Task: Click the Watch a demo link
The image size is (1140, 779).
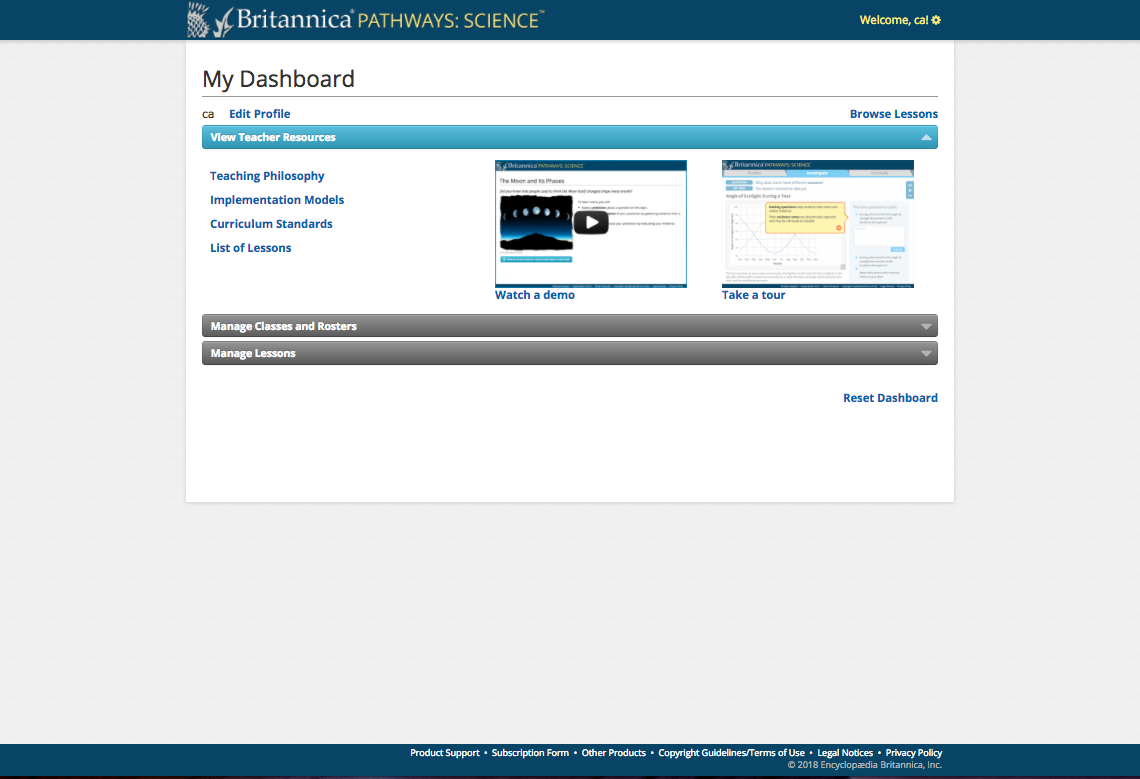Action: [x=534, y=295]
